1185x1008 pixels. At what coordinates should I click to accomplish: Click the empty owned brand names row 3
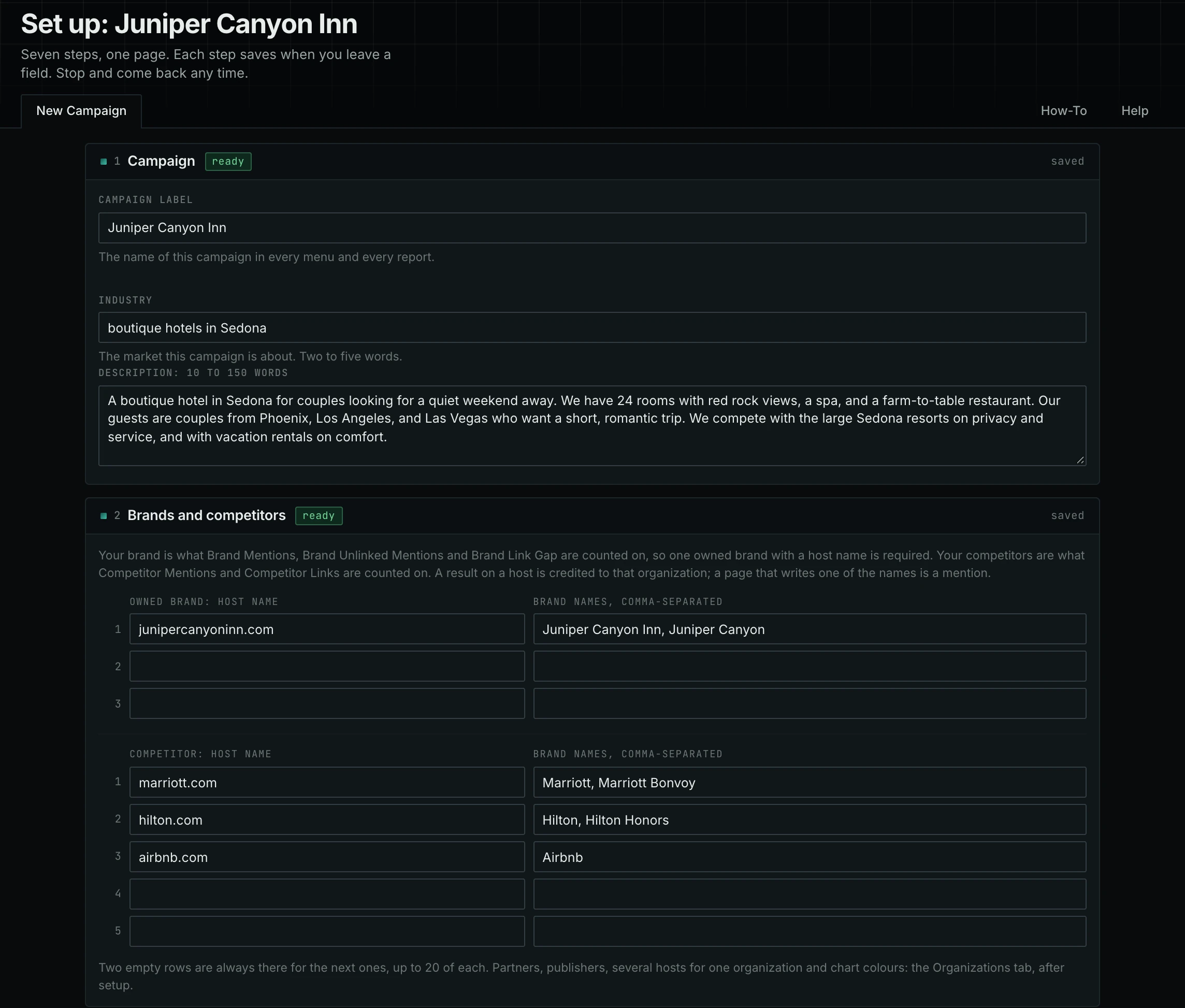click(x=810, y=703)
